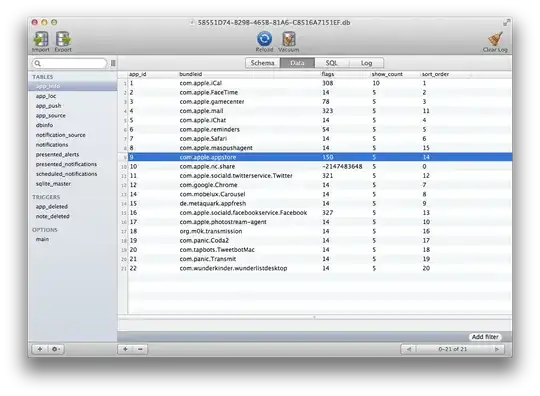This screenshot has height=396, width=540.
Task: Click the sidebar add plus button
Action: point(40,349)
